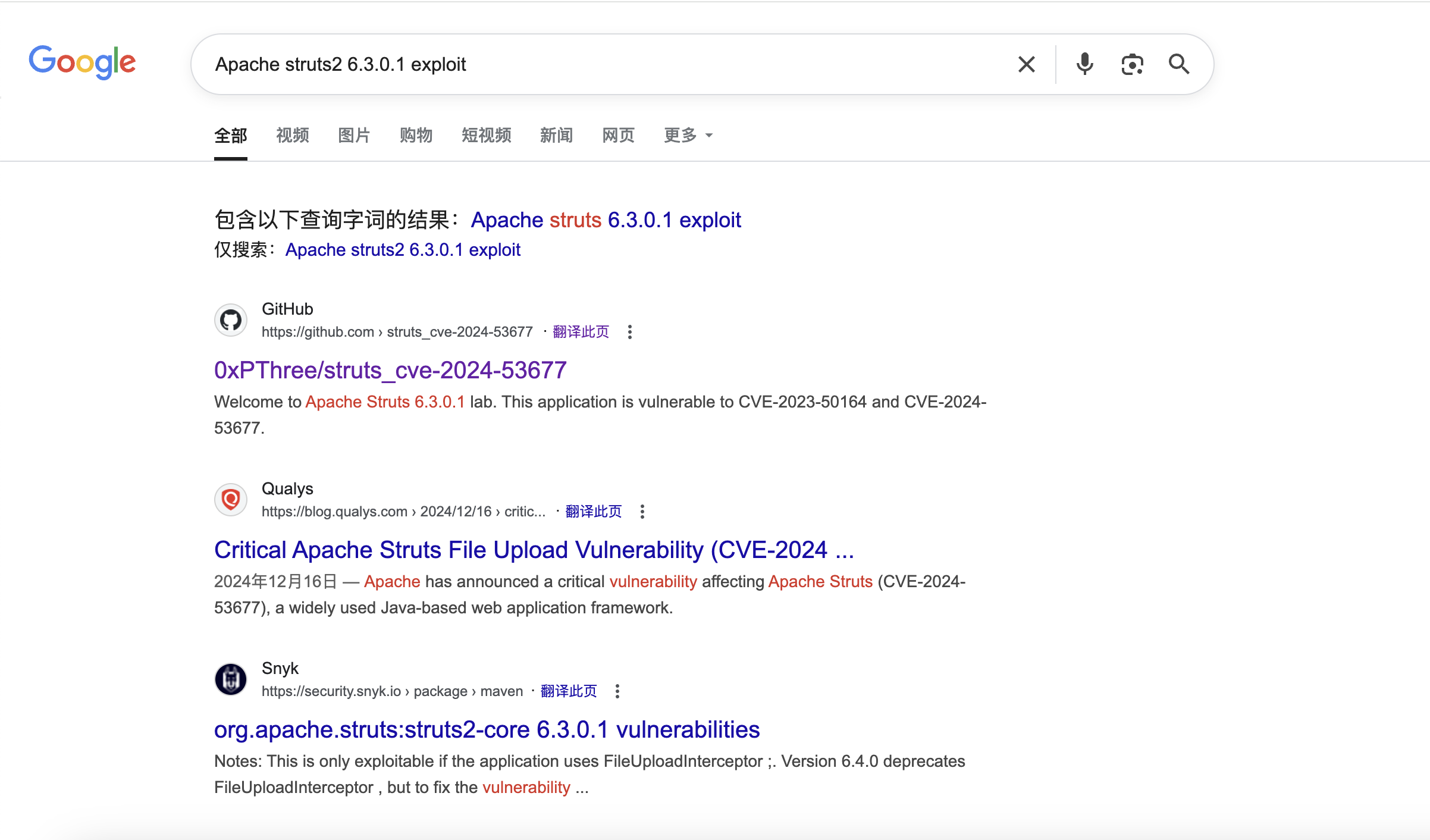The image size is (1430, 840).
Task: Translate the GitHub result page (翻译此页)
Action: (581, 332)
